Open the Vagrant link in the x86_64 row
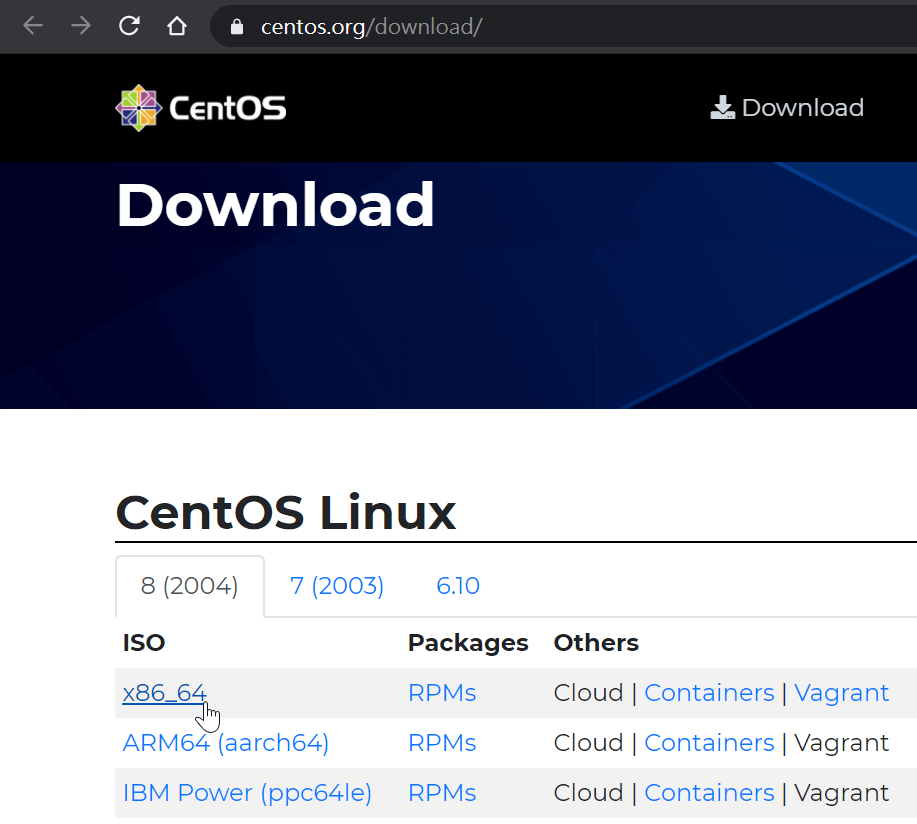The image size is (917, 824). tap(842, 693)
